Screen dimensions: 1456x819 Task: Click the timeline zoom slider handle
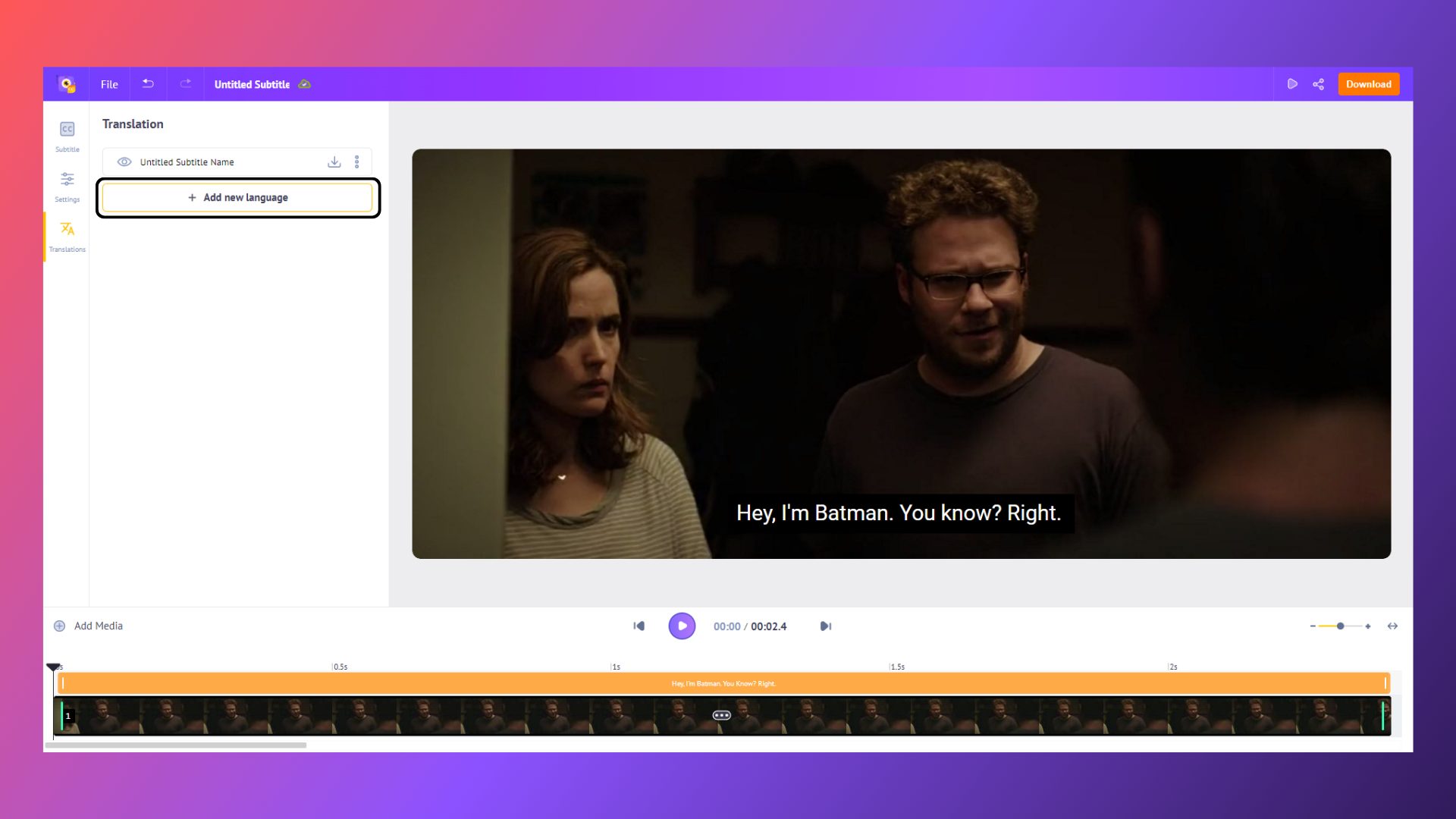1341,626
